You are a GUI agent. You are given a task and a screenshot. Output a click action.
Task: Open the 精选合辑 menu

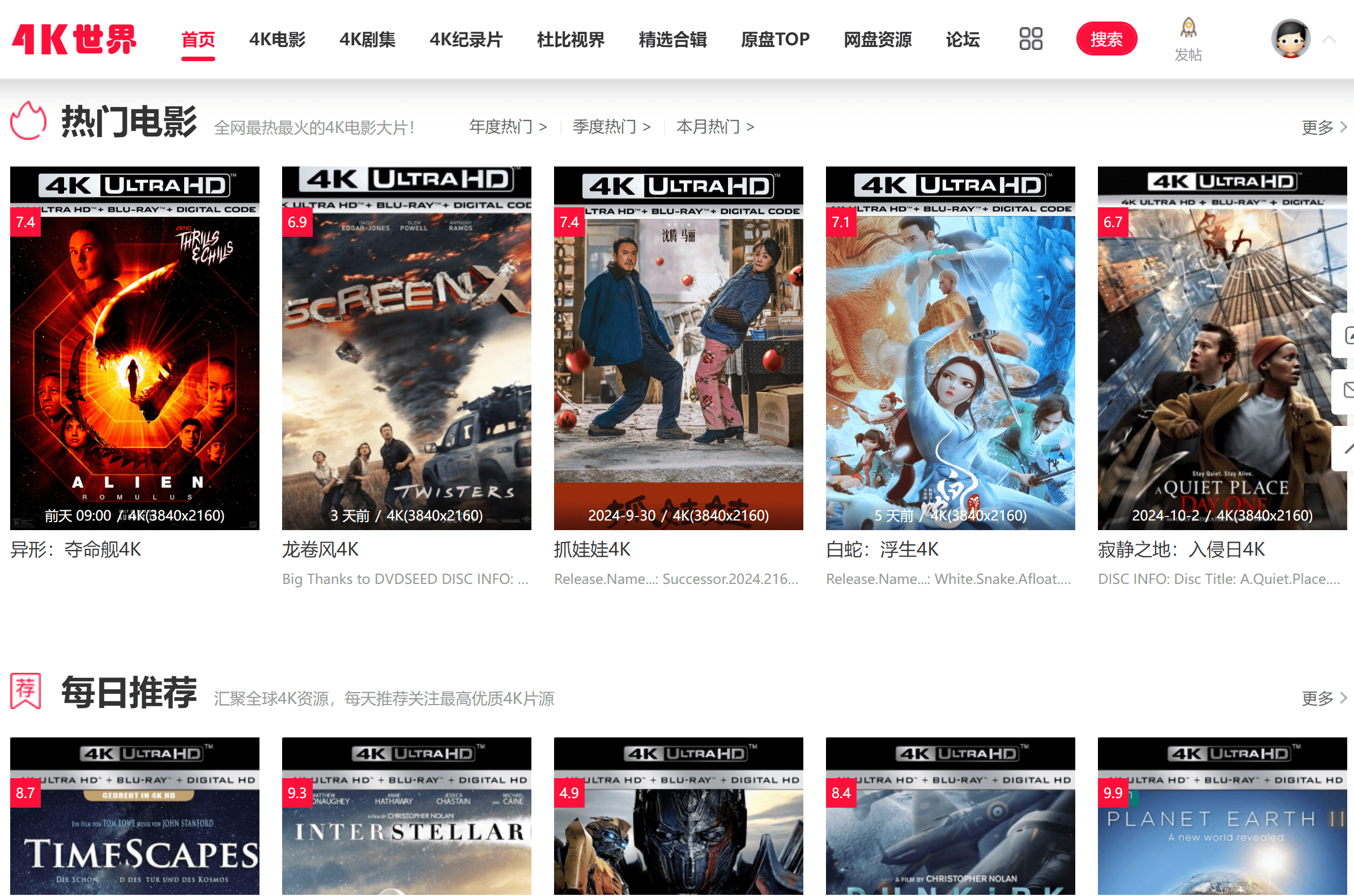(x=672, y=40)
